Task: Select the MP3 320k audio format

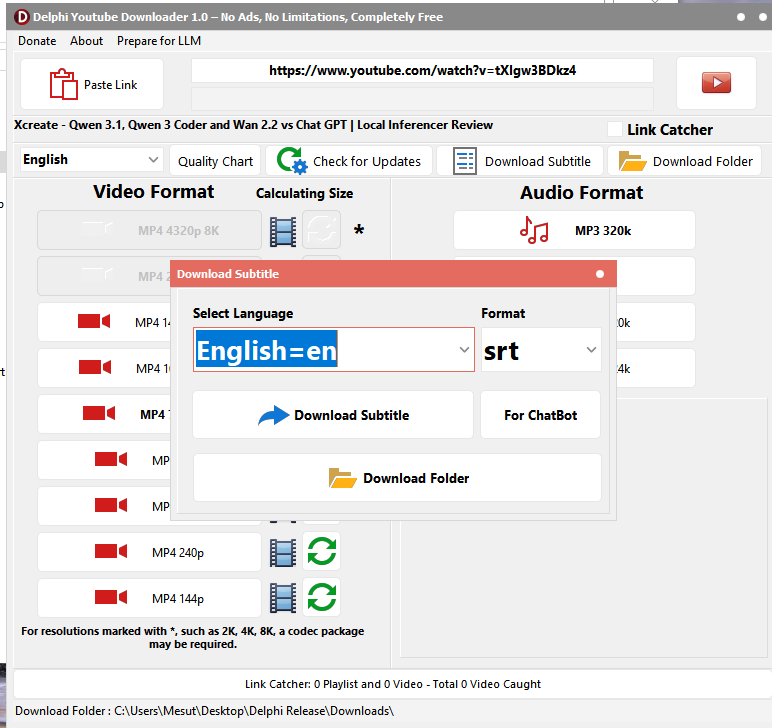Action: (x=574, y=230)
